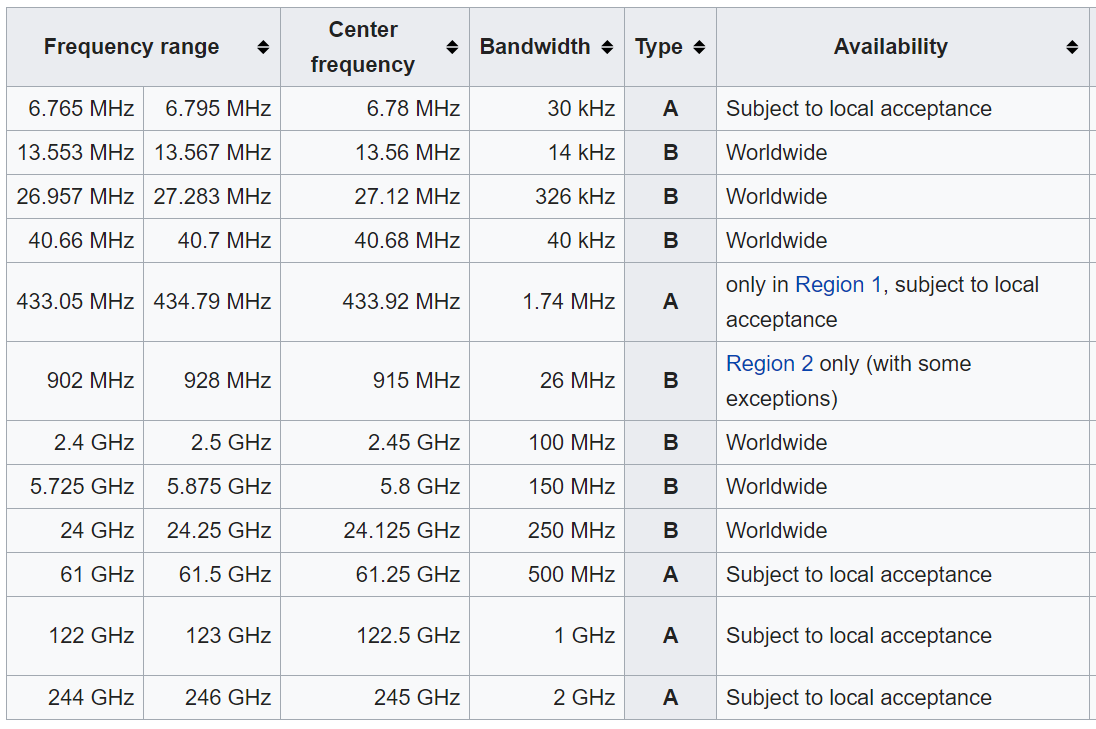
Task: Click the Frequency range header text
Action: [131, 47]
